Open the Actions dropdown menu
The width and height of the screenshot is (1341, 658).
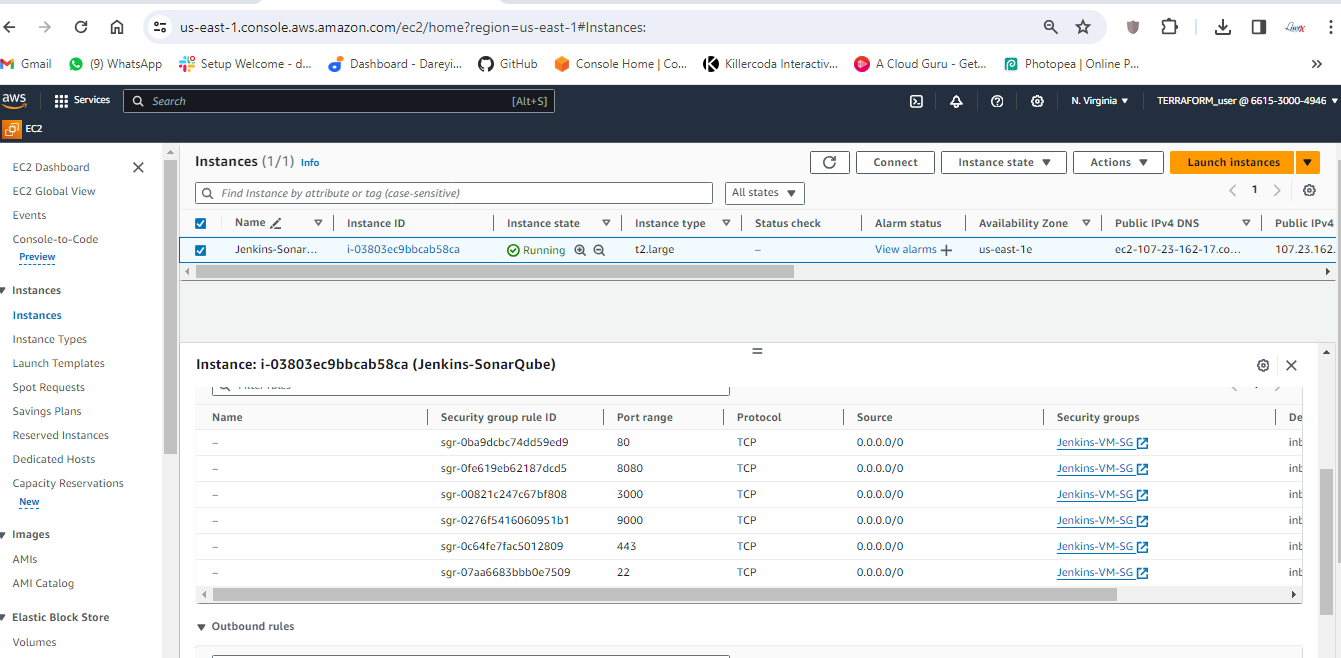click(1117, 163)
